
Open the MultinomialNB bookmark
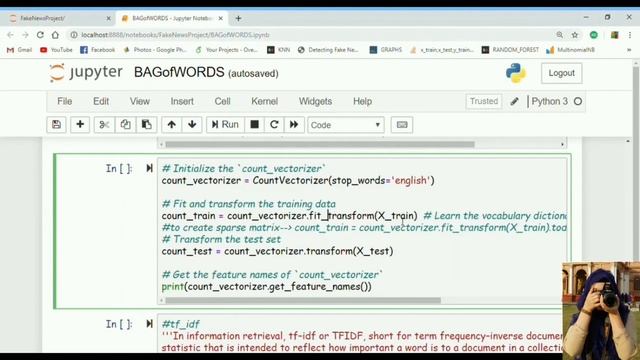click(x=570, y=50)
